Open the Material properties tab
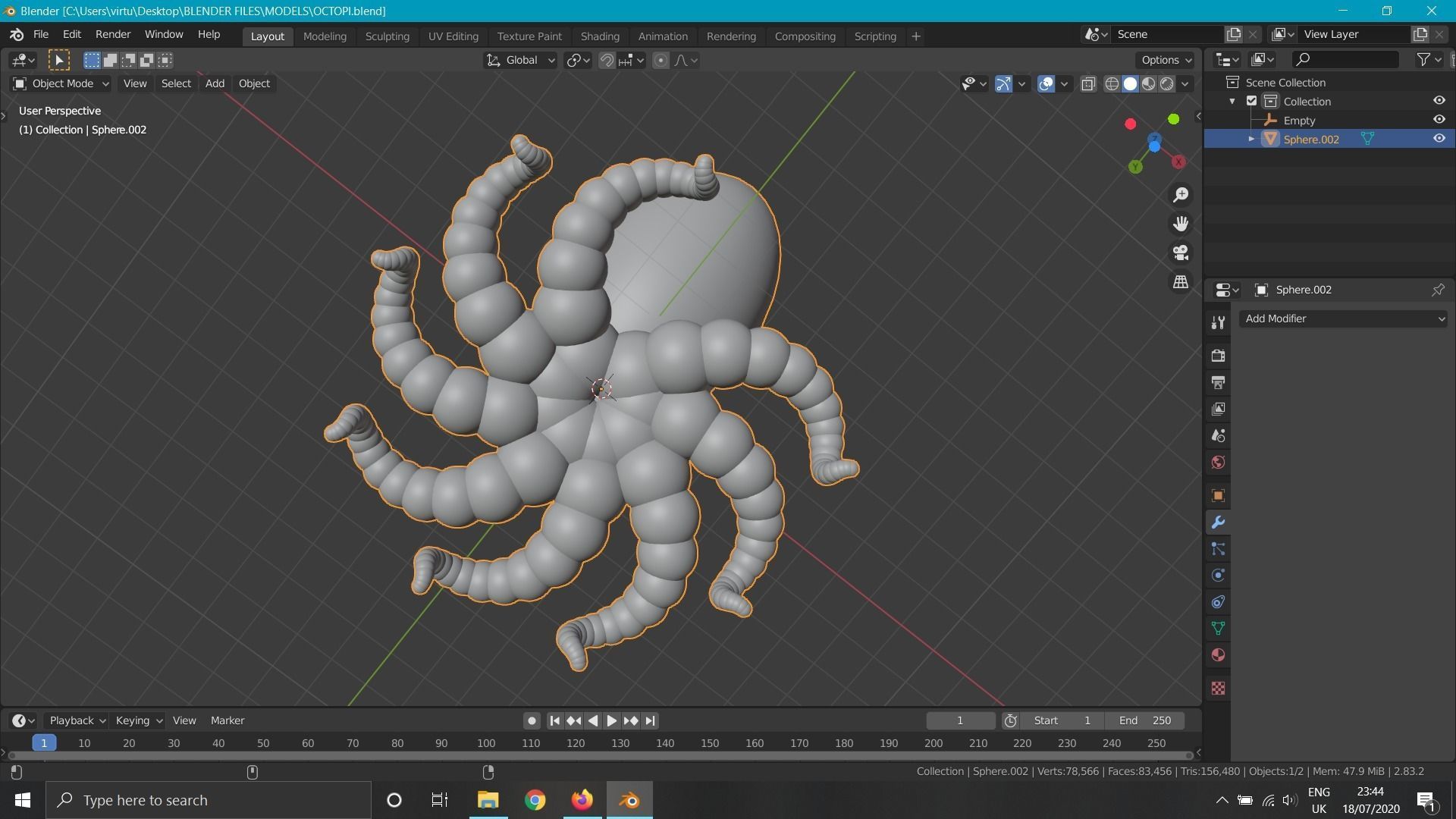 1218,655
